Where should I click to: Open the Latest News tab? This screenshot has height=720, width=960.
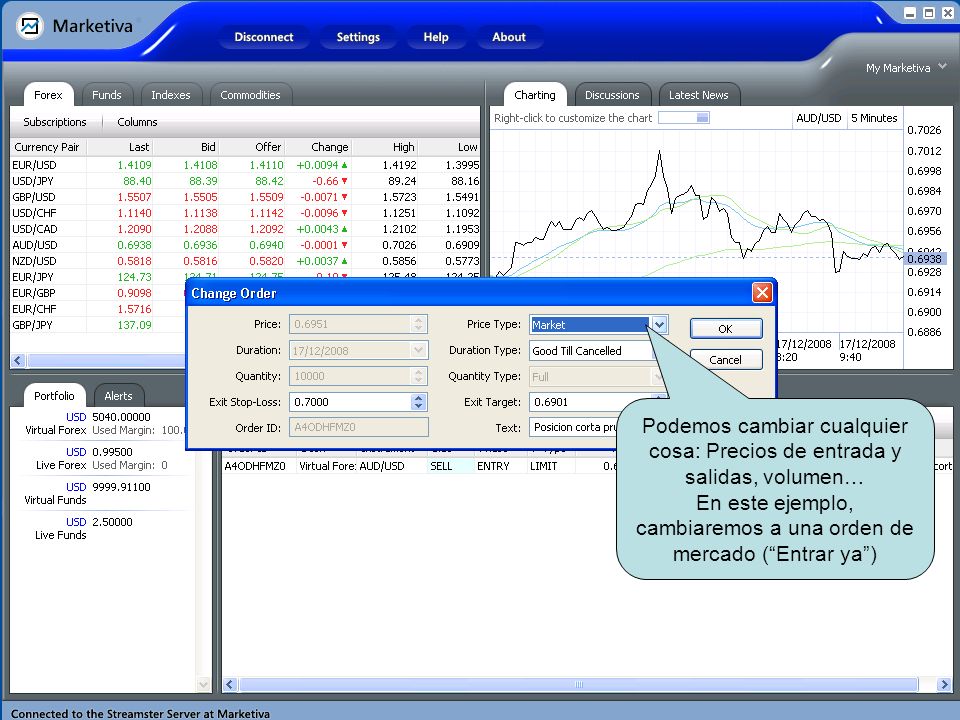point(699,95)
